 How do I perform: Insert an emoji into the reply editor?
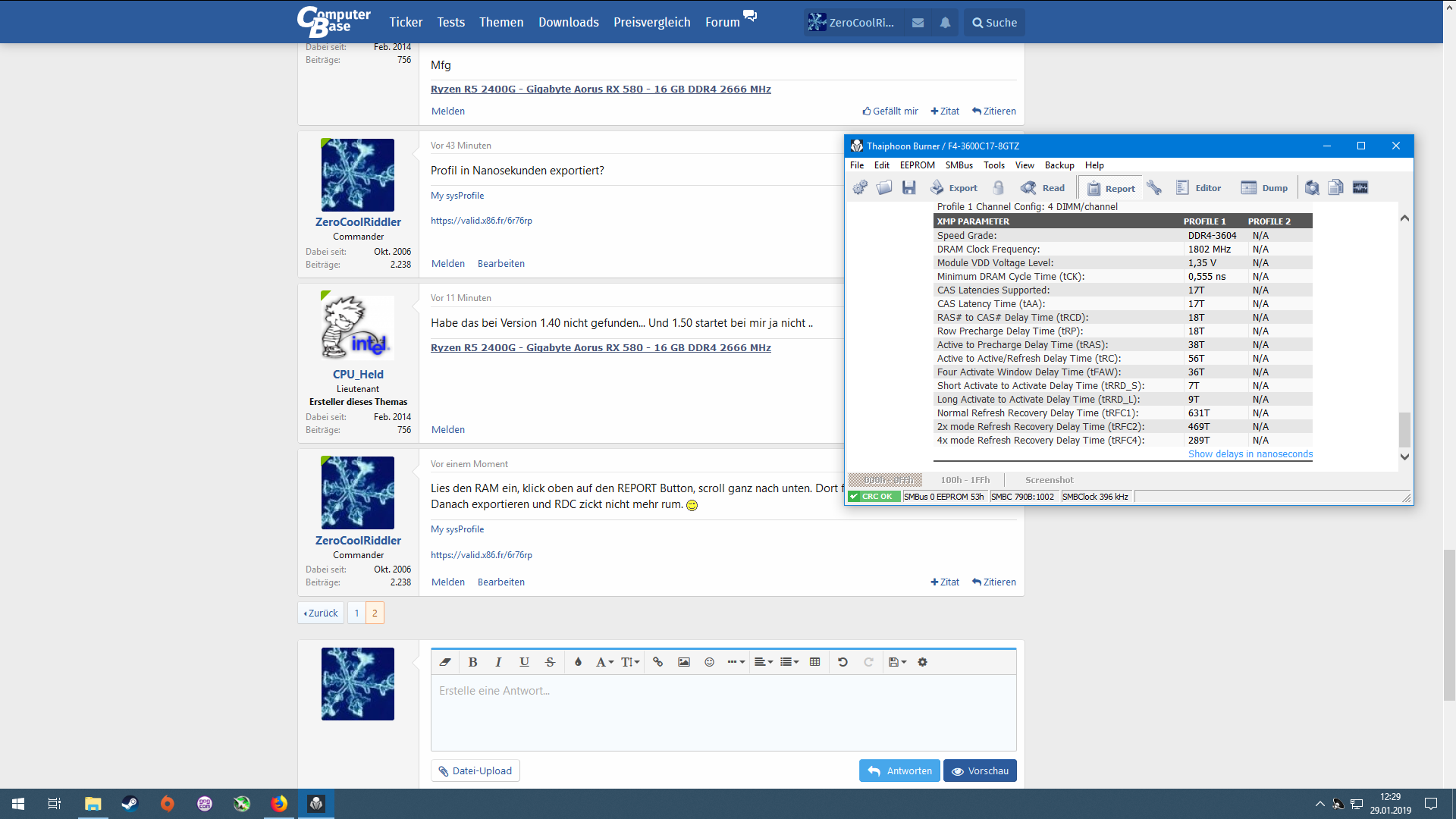[709, 662]
